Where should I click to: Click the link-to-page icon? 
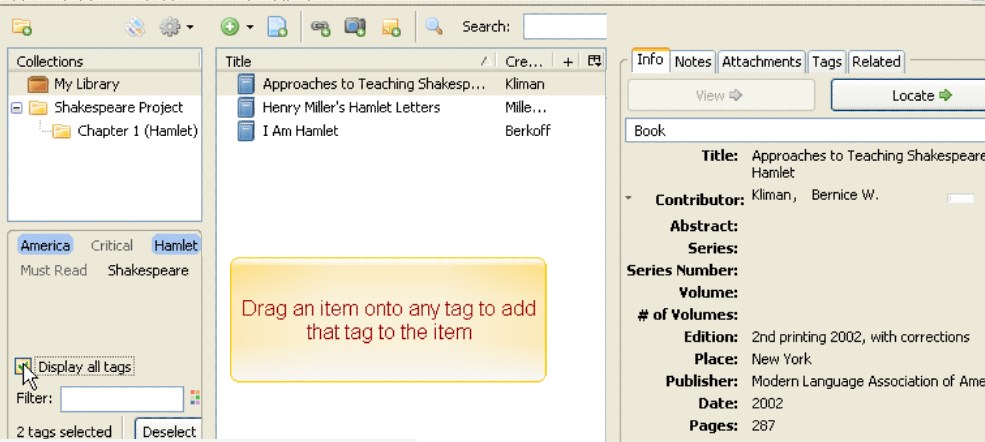tap(320, 26)
